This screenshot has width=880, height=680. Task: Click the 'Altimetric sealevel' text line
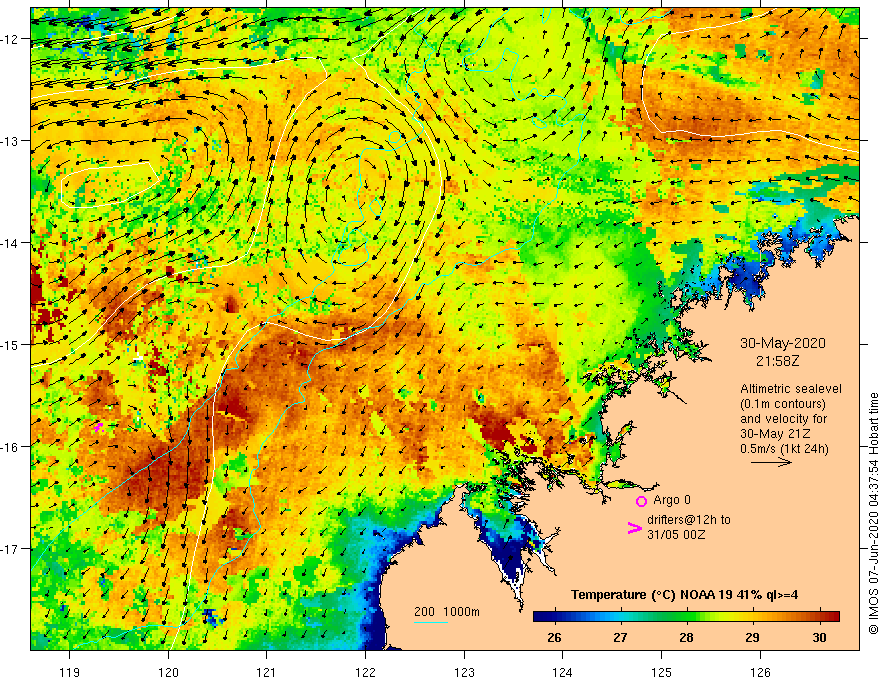click(791, 389)
